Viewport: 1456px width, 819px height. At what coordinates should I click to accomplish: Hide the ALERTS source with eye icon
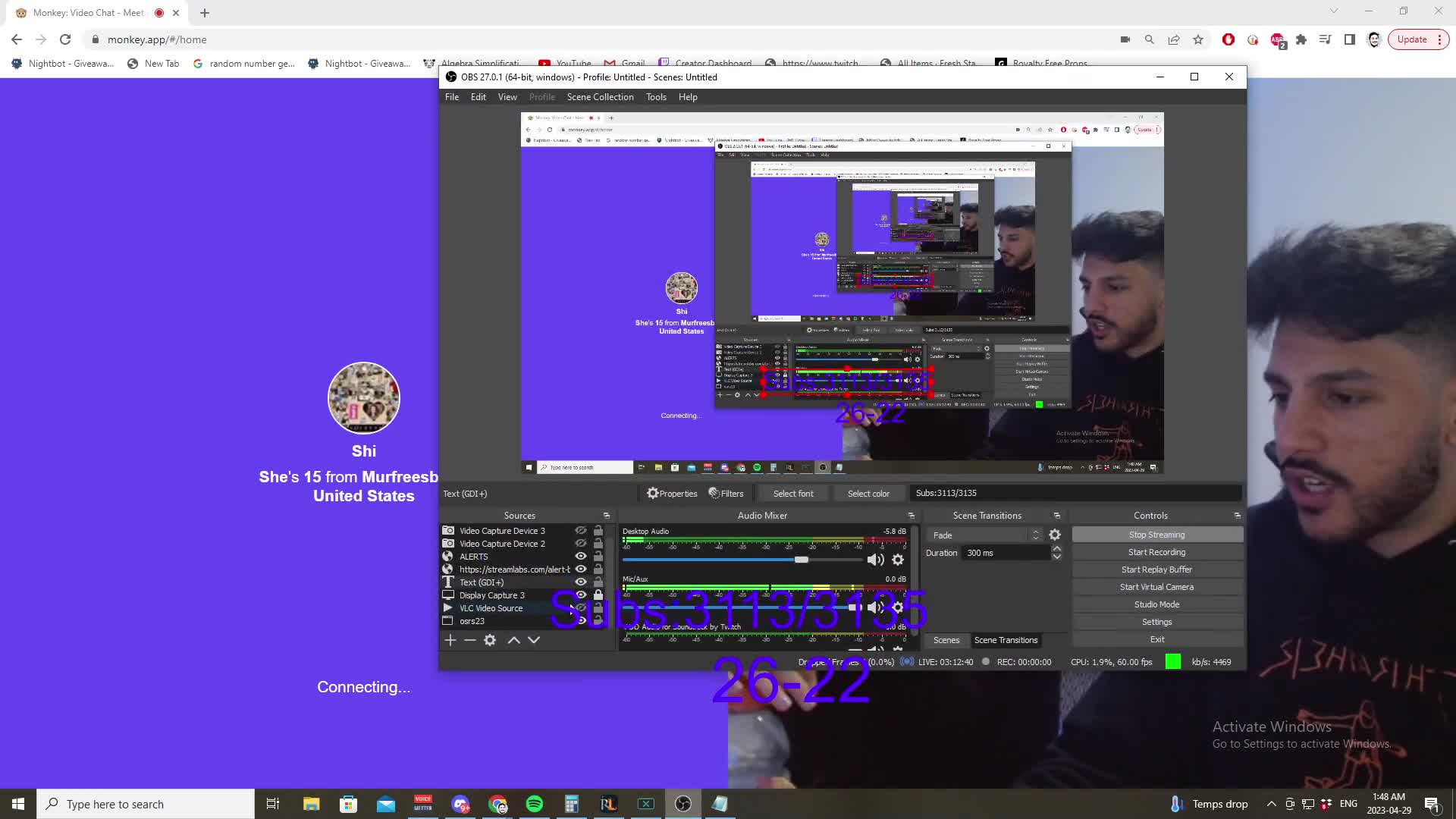pos(581,557)
